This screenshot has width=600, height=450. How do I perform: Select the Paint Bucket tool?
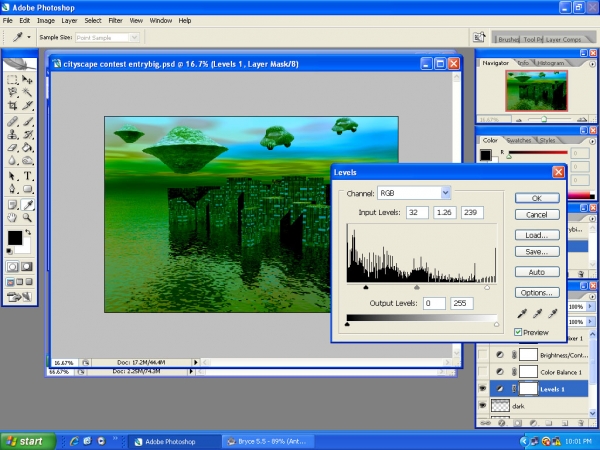pos(27,147)
